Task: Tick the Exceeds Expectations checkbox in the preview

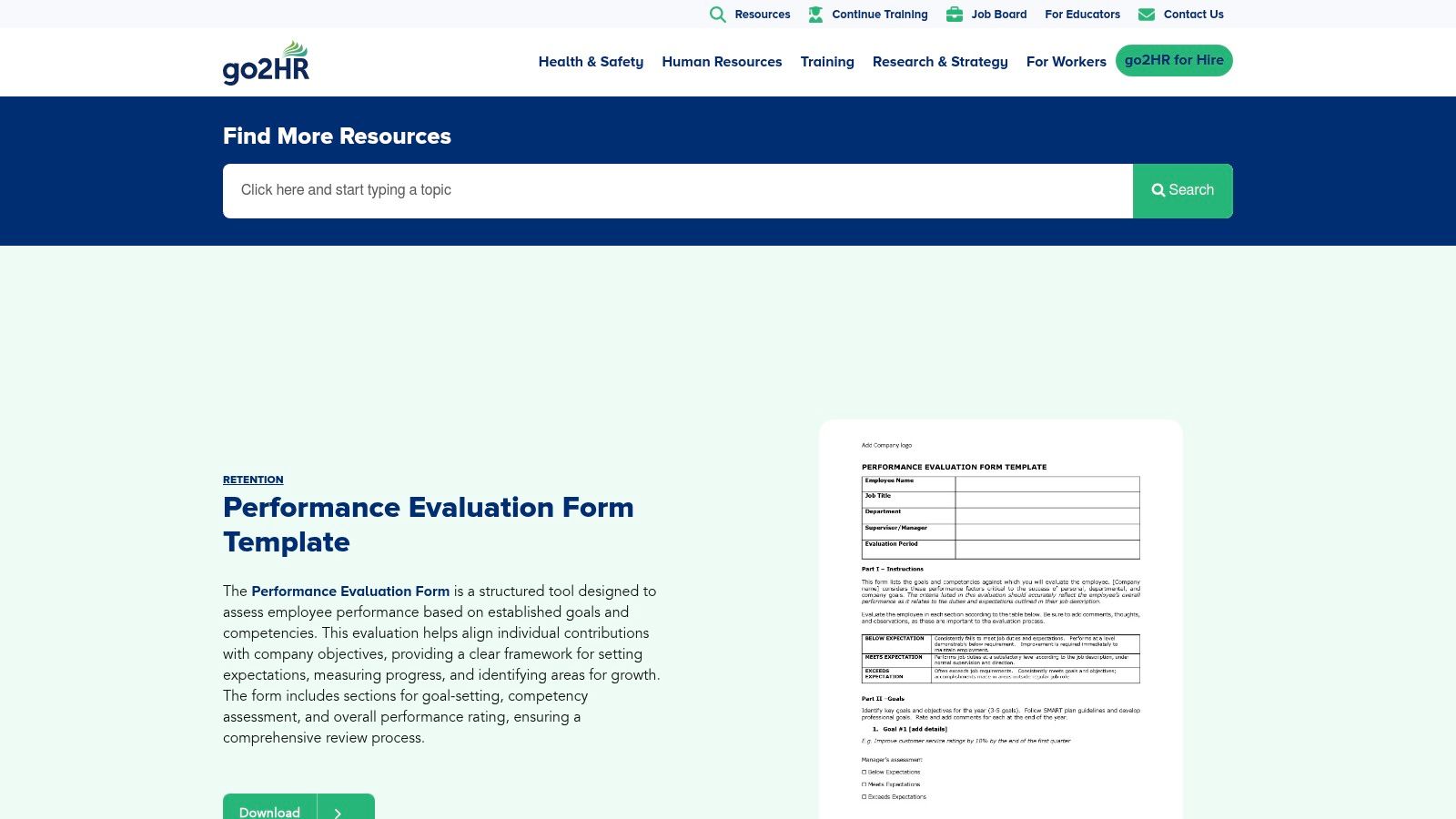Action: 864,797
